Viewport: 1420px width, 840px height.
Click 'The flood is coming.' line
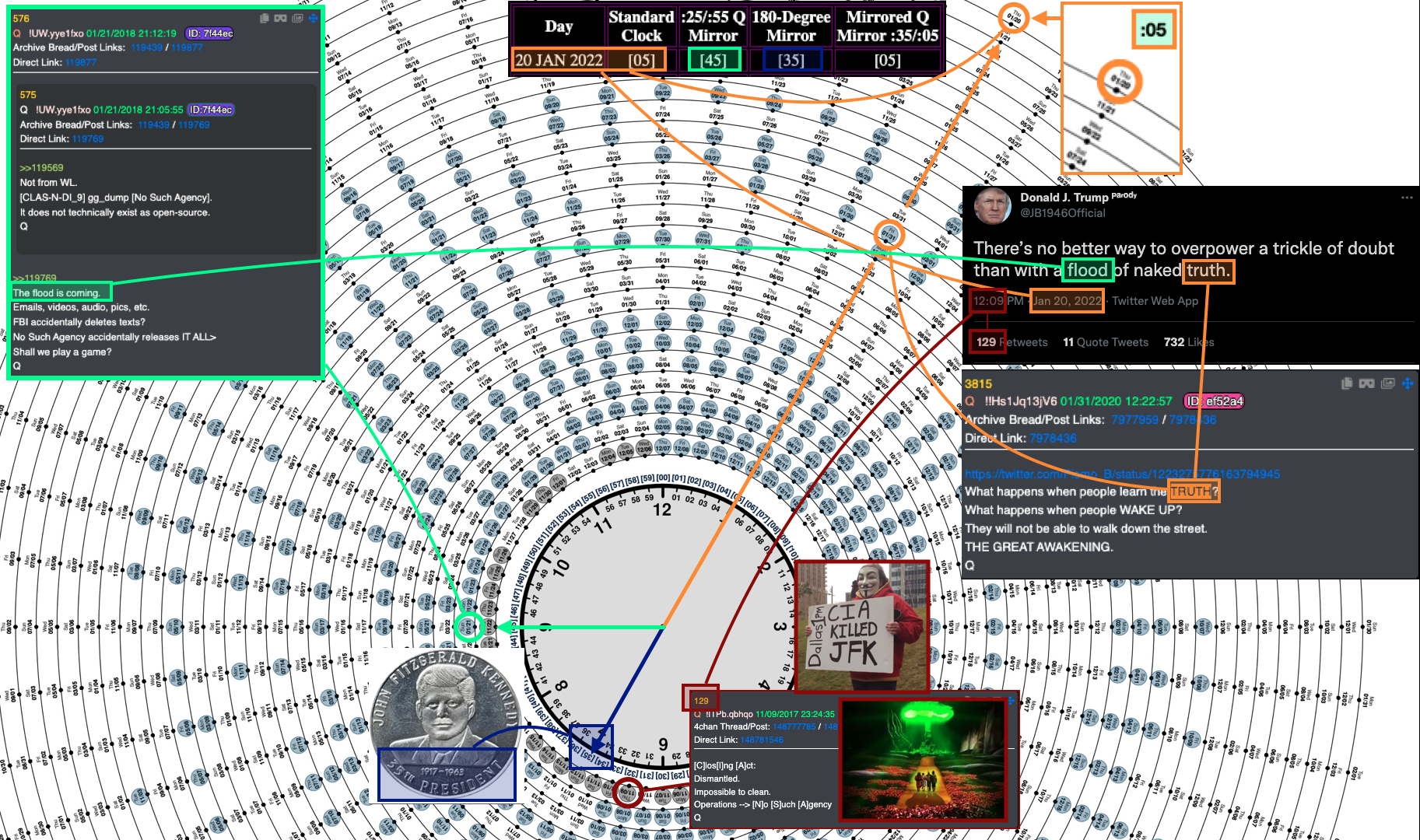pyautogui.click(x=56, y=293)
